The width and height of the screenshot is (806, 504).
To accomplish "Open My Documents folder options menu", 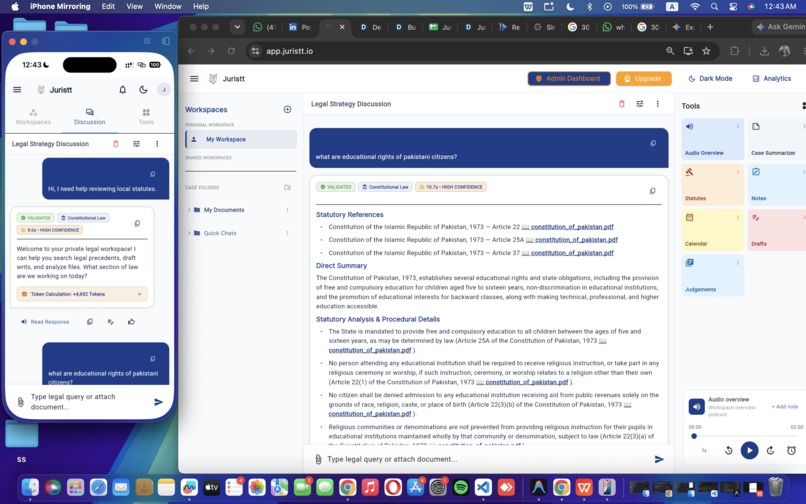I will pos(287,210).
